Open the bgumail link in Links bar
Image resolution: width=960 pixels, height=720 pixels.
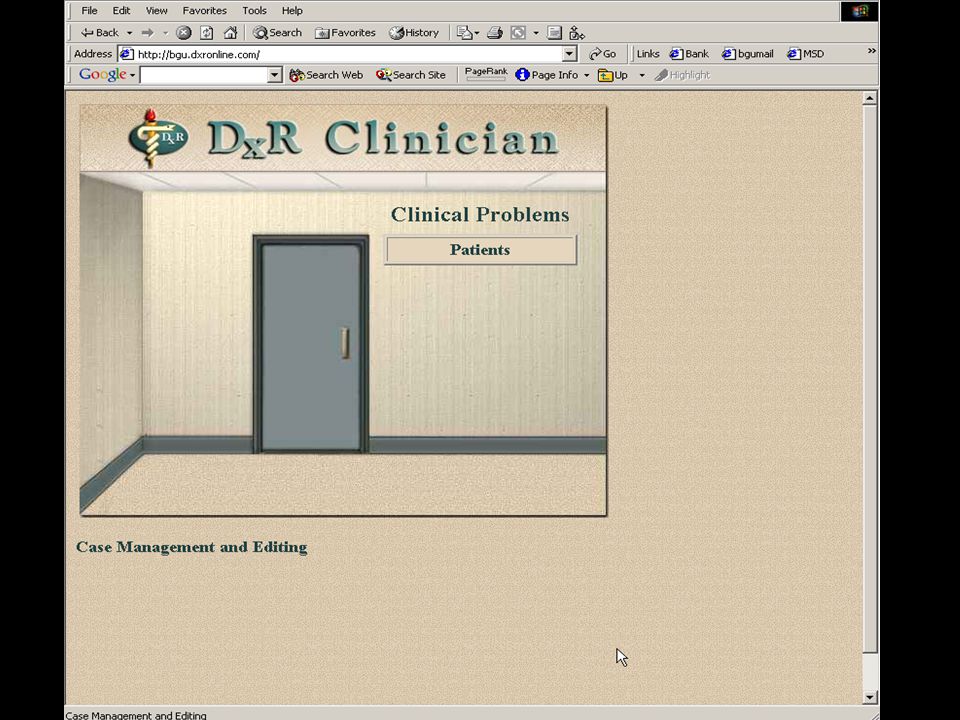click(x=748, y=54)
